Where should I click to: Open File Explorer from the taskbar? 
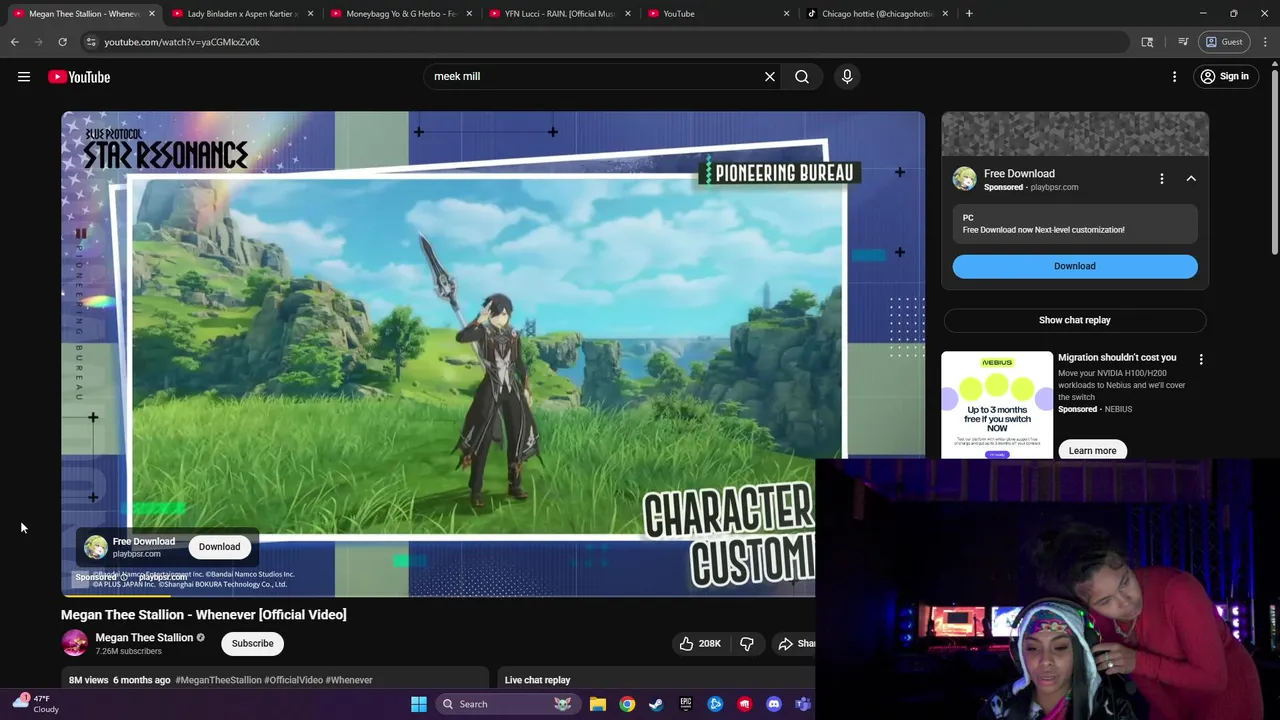coord(598,704)
